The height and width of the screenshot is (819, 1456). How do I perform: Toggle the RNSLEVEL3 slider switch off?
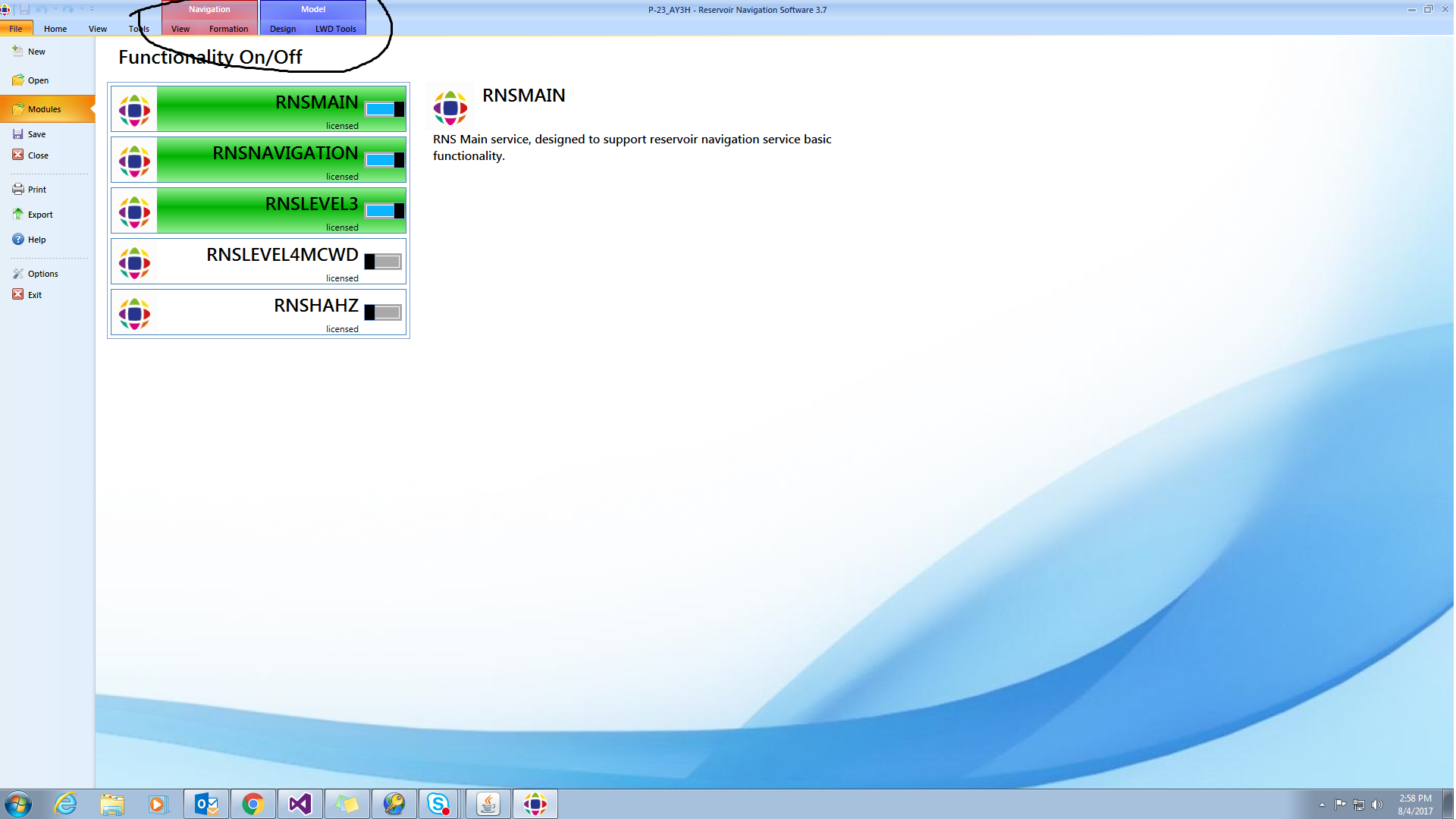point(384,211)
